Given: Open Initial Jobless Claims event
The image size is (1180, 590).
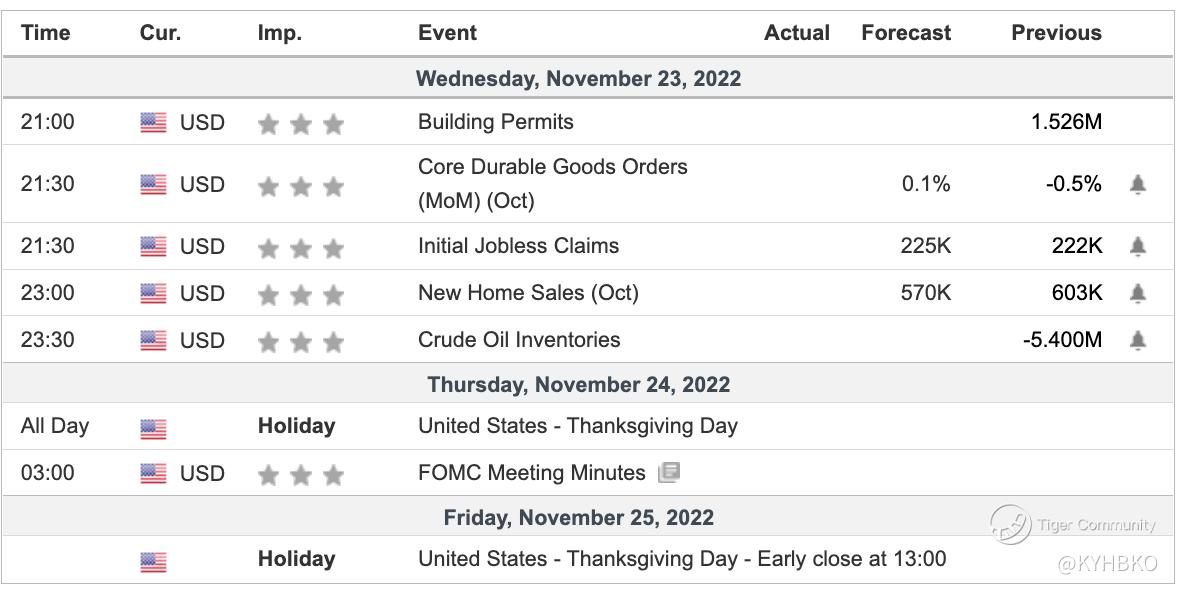Looking at the screenshot, I should 518,246.
